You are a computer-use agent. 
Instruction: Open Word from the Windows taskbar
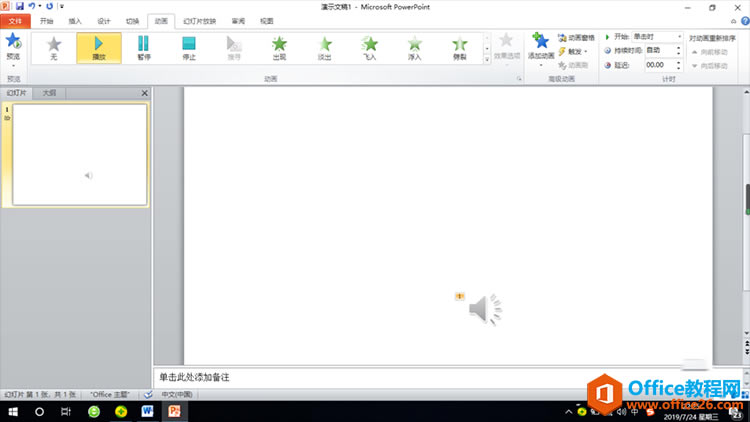point(147,411)
